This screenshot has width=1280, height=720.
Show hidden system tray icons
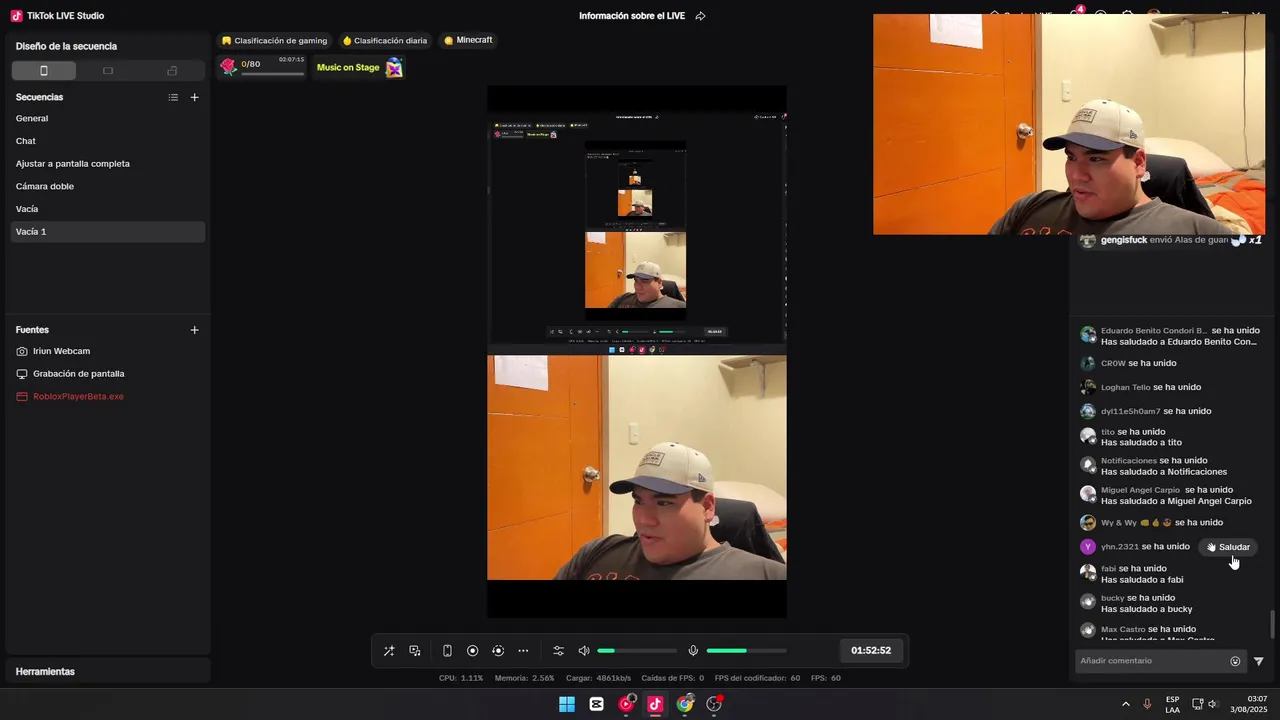click(x=1125, y=704)
